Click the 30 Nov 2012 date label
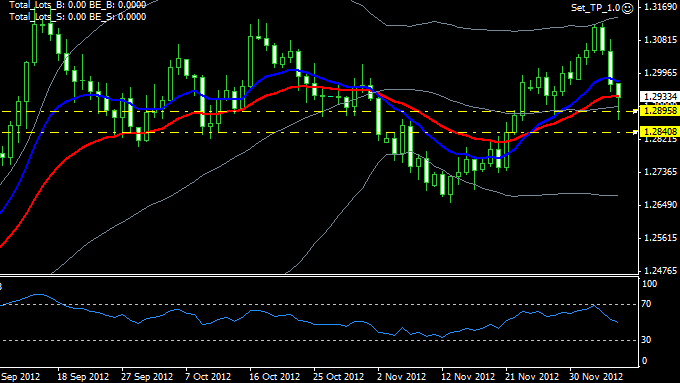Screen dimensions: 680x383 [x=596, y=376]
